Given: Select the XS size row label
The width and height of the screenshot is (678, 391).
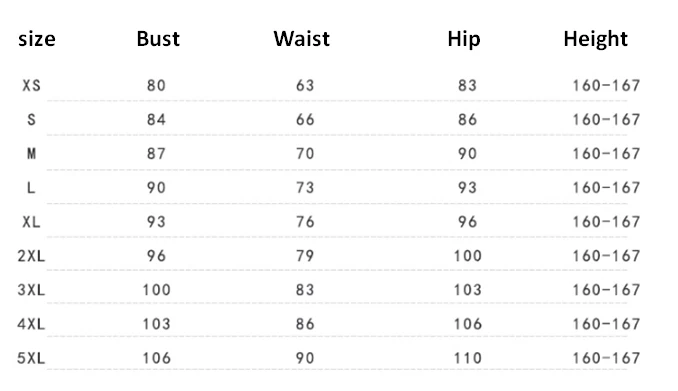Looking at the screenshot, I should 32,86.
